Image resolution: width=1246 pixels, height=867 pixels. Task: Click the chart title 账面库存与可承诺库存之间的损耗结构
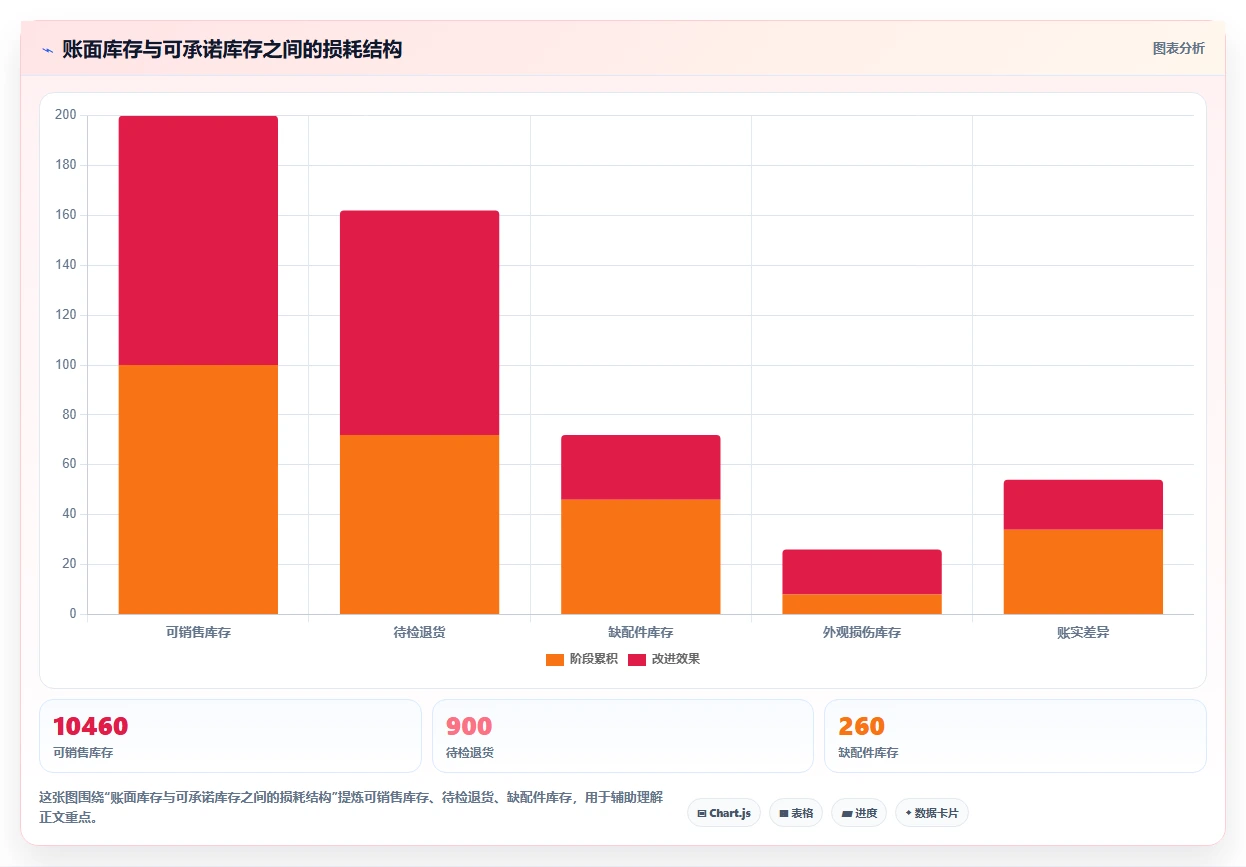(x=232, y=49)
